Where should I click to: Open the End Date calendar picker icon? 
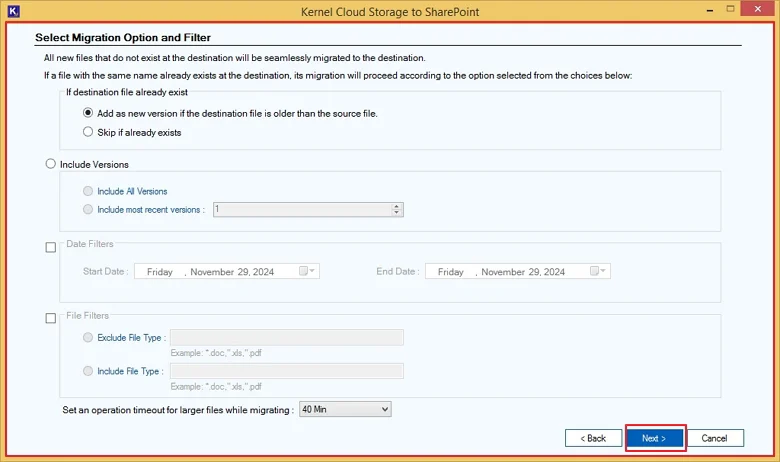click(597, 271)
